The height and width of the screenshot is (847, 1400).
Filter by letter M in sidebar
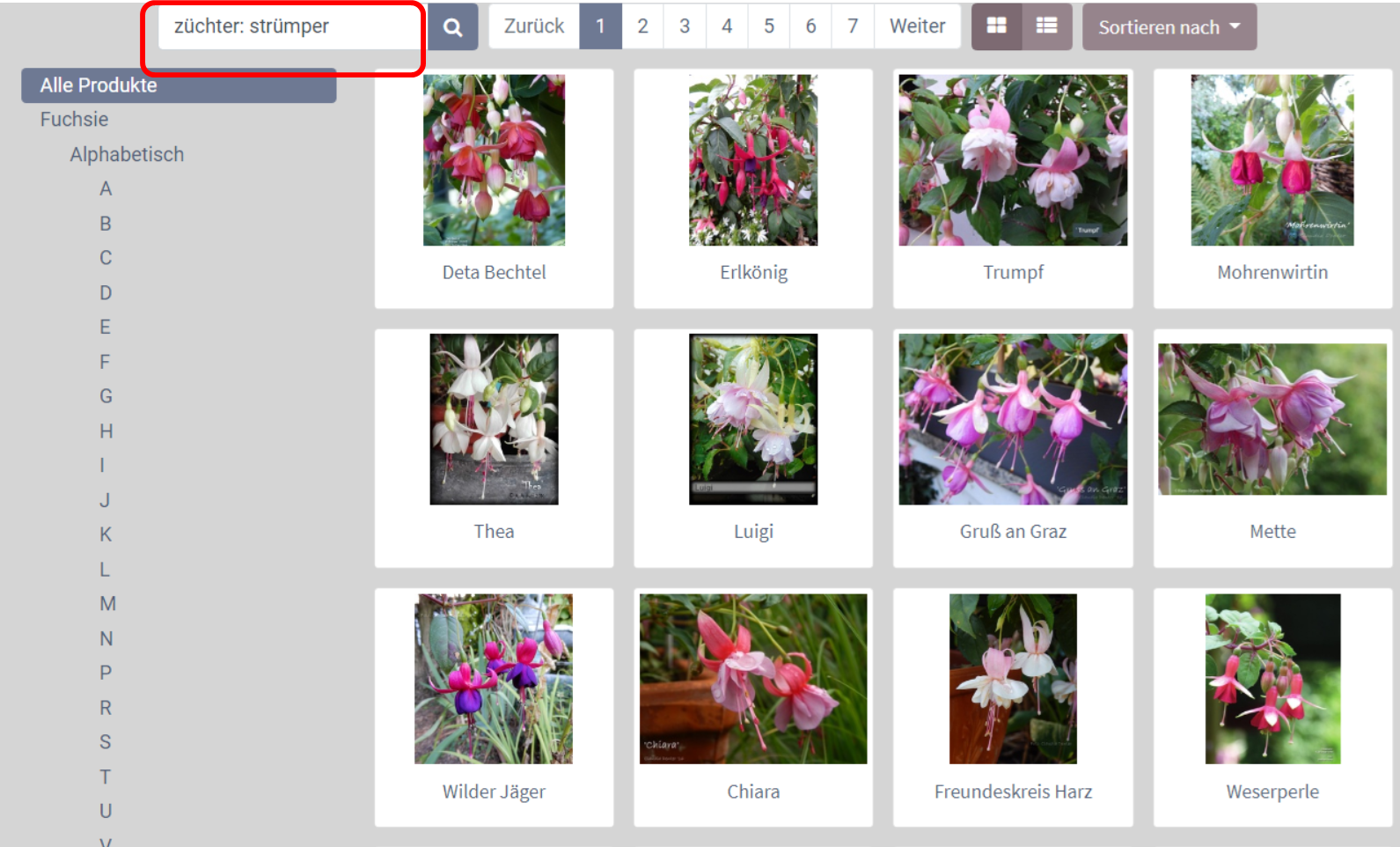(x=107, y=604)
